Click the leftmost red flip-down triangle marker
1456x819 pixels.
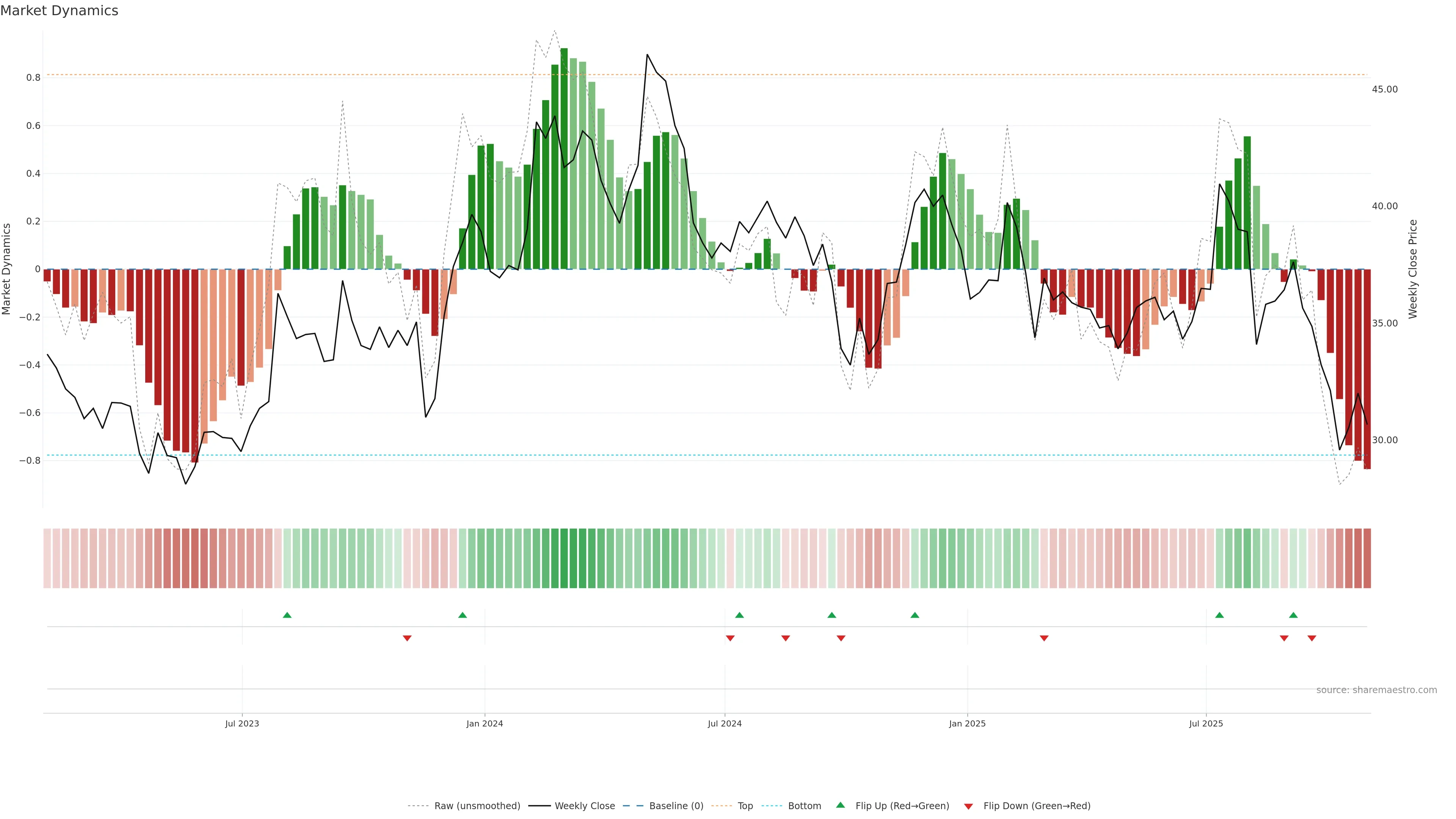click(x=407, y=638)
